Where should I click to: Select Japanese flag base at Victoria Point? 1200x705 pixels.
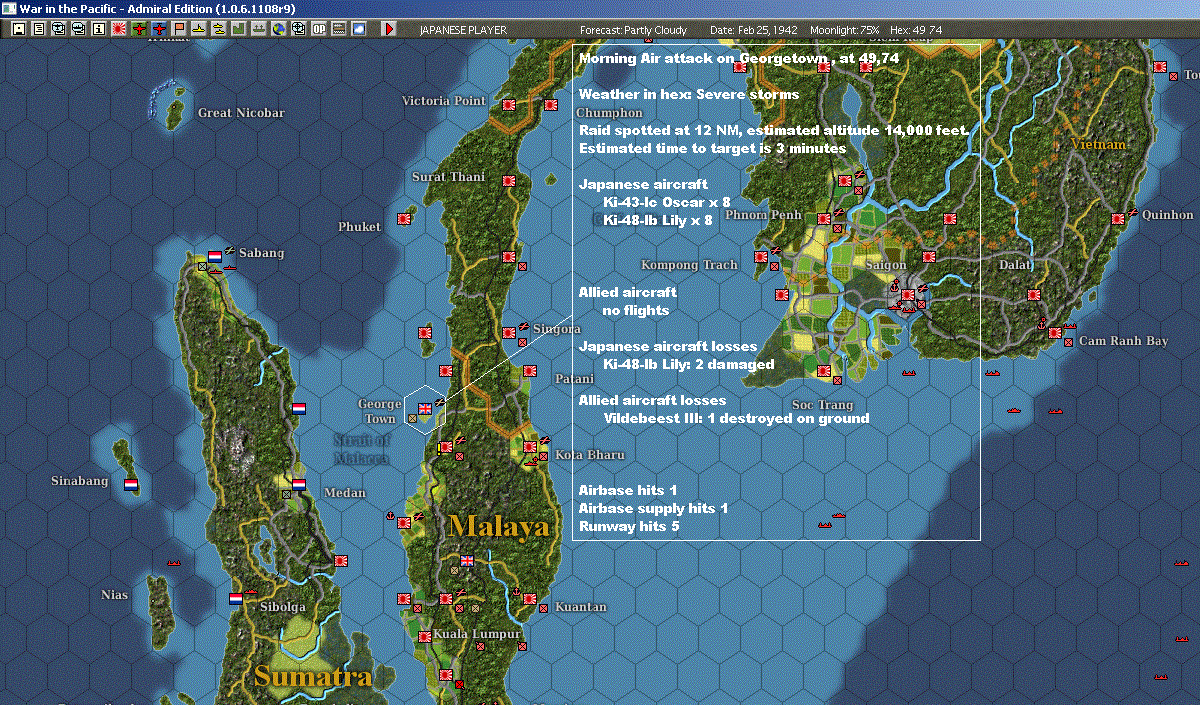click(508, 104)
